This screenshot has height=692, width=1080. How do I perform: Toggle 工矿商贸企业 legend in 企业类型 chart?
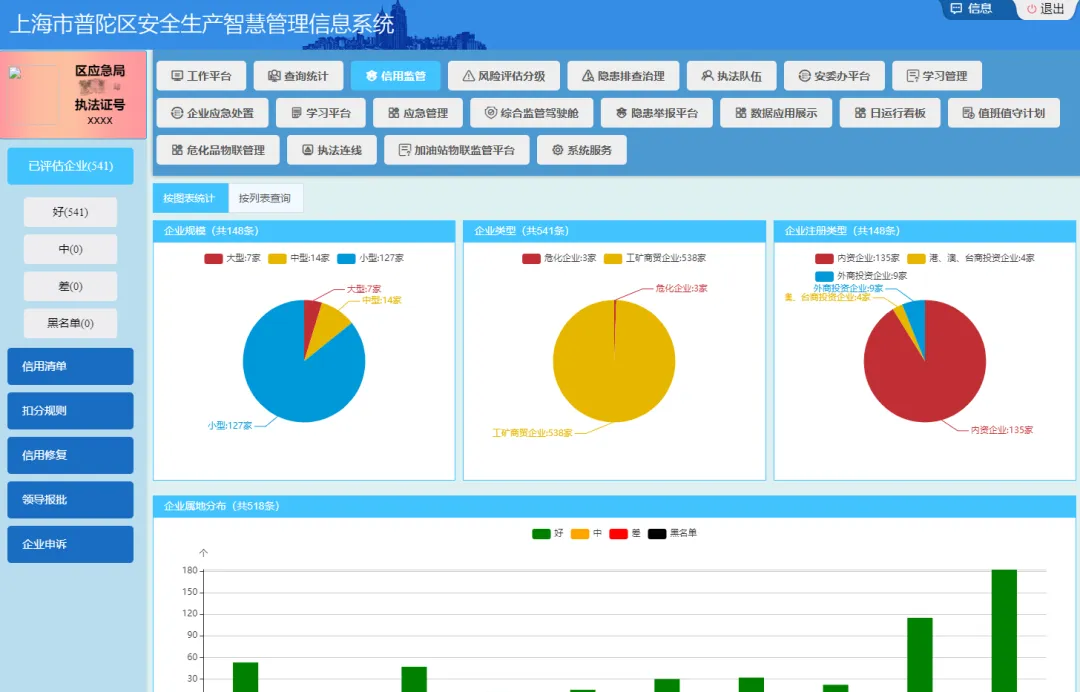(613, 258)
